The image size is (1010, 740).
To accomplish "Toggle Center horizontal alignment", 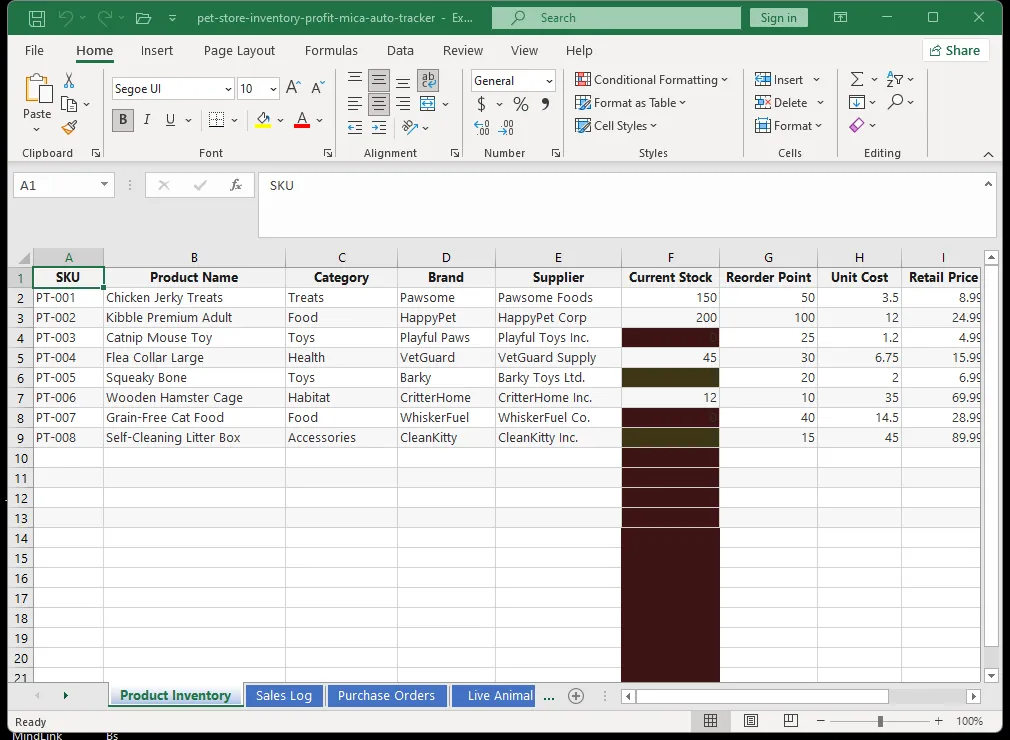I will tap(379, 104).
